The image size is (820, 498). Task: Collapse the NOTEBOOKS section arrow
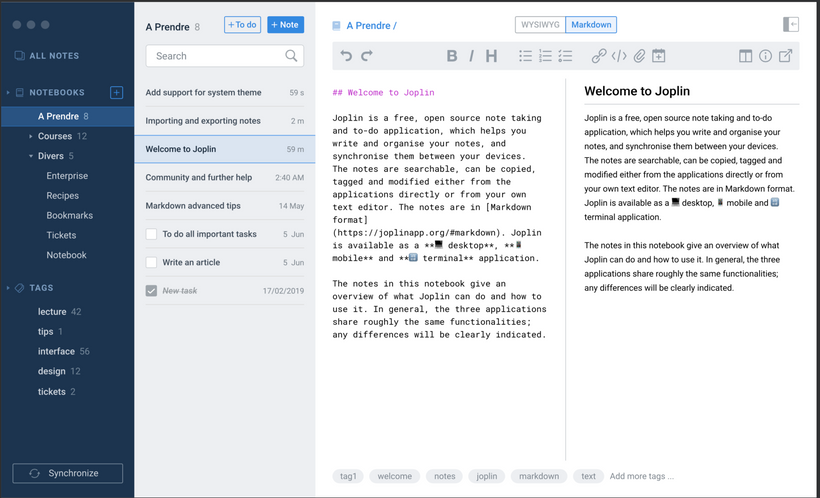pos(8,93)
